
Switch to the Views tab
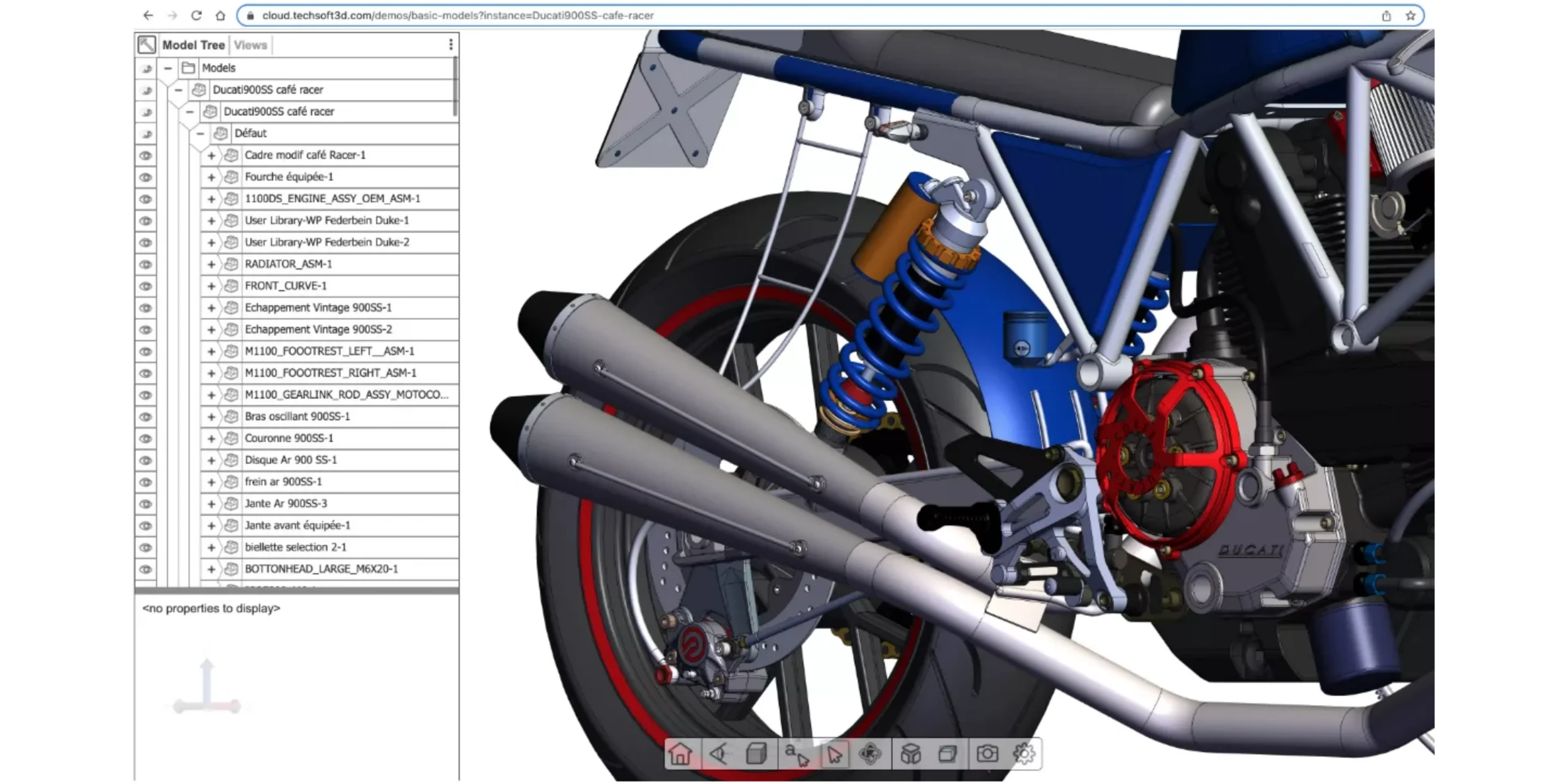tap(251, 45)
